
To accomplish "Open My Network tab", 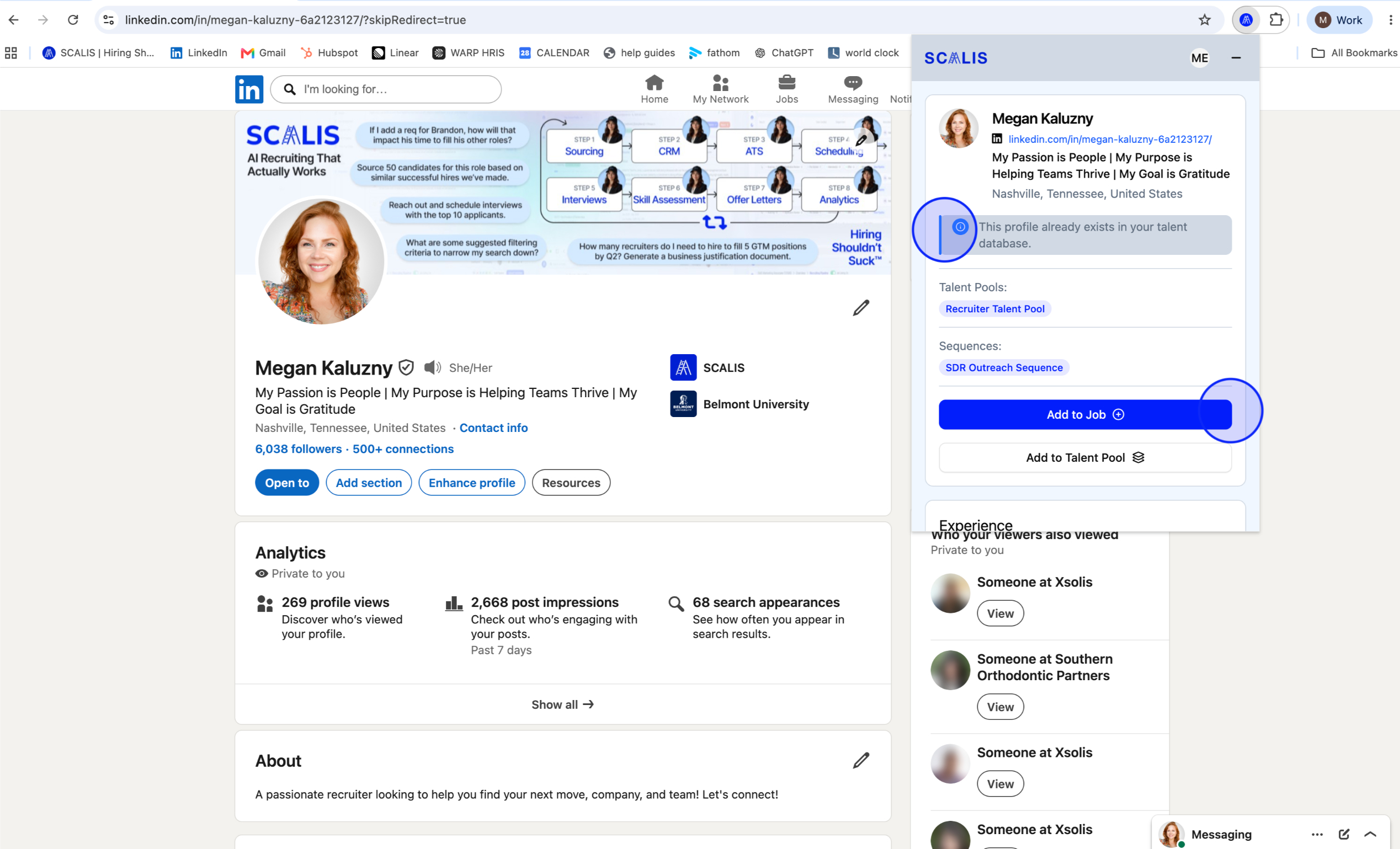I will pyautogui.click(x=721, y=89).
